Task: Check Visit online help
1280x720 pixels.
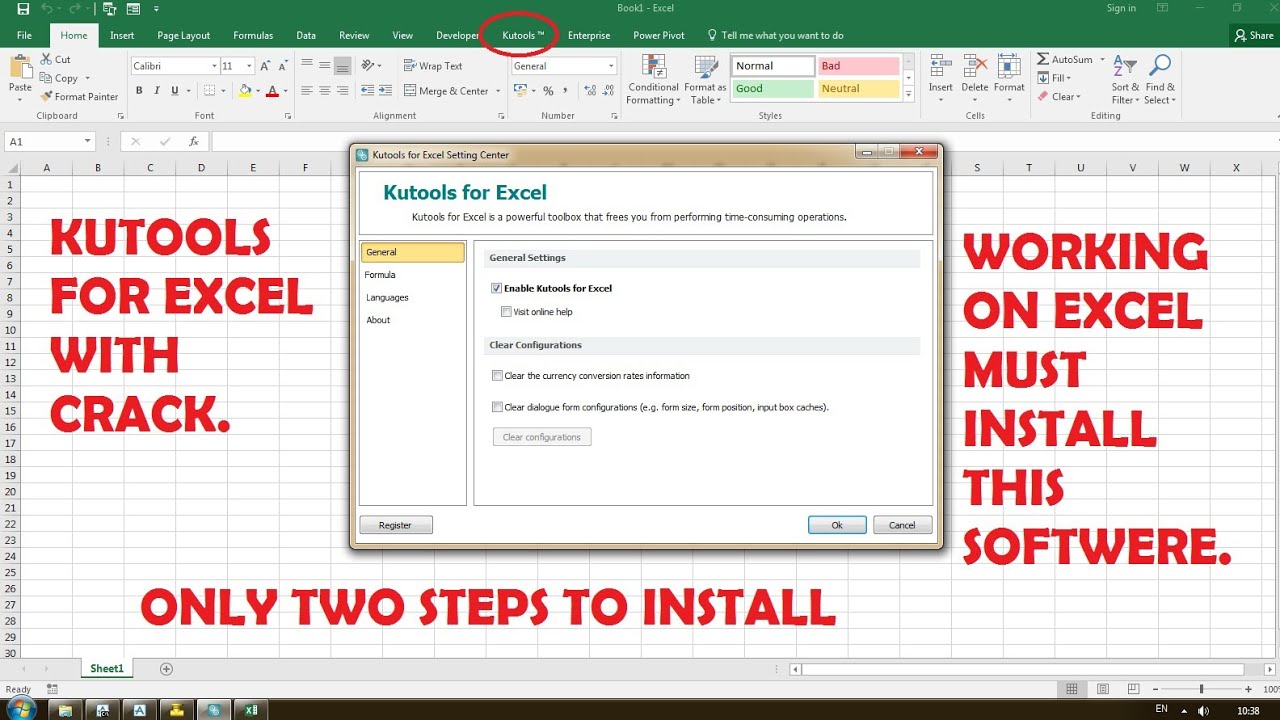Action: (507, 312)
